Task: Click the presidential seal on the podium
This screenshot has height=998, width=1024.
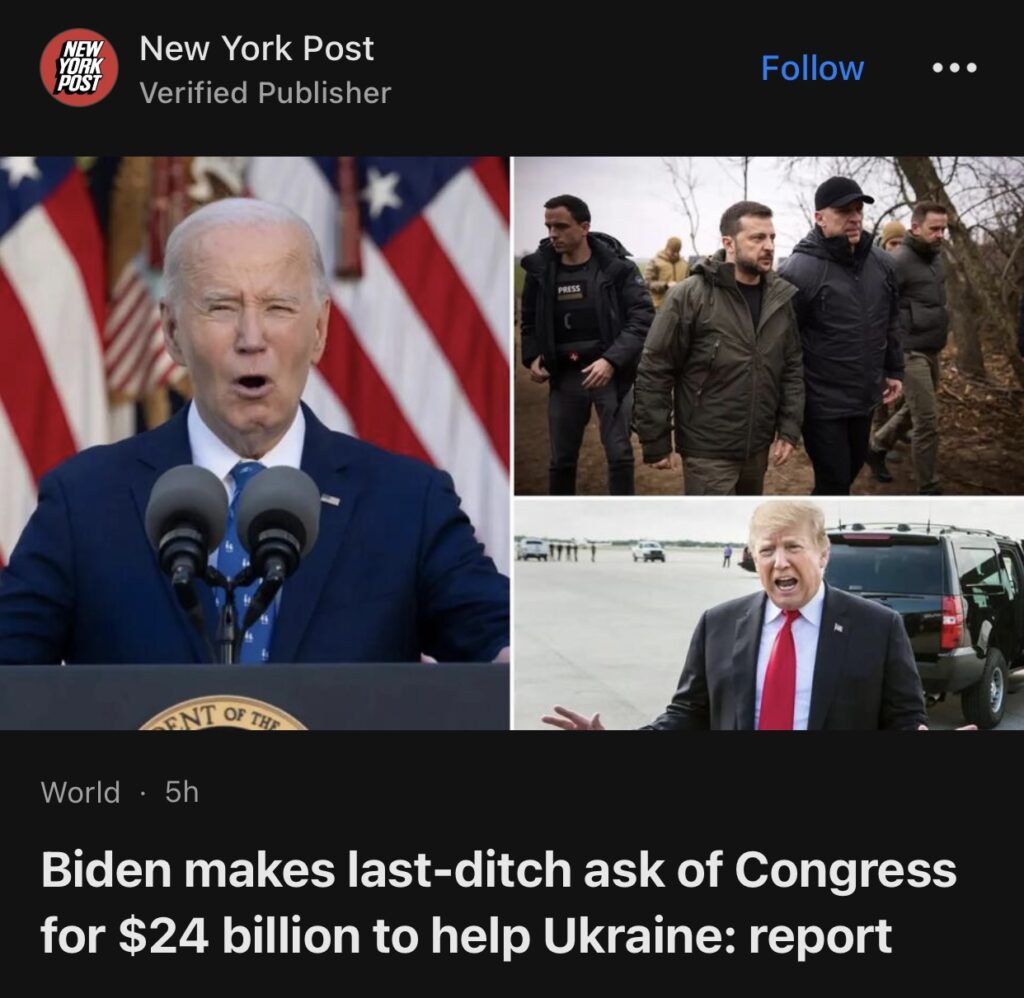Action: [x=223, y=713]
